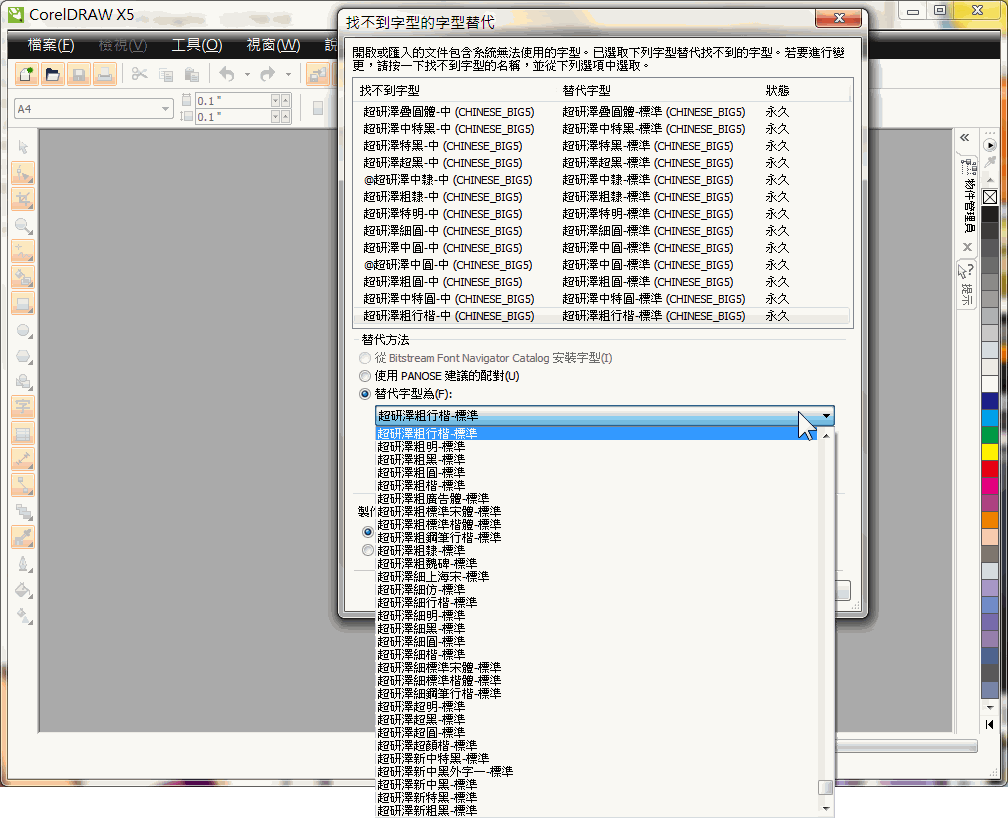Open the A4 page size dropdown
Screen dimensions: 1008x818
point(166,108)
